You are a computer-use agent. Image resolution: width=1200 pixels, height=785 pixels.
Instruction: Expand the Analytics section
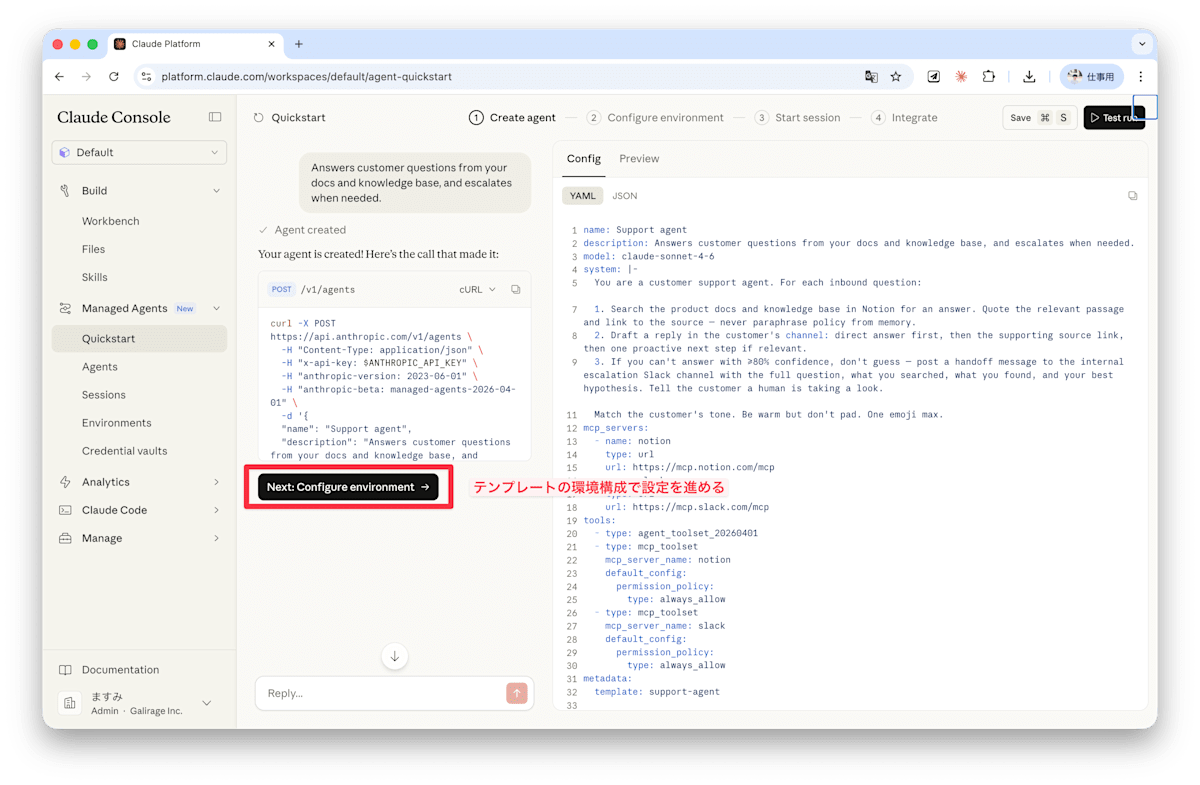coord(217,482)
